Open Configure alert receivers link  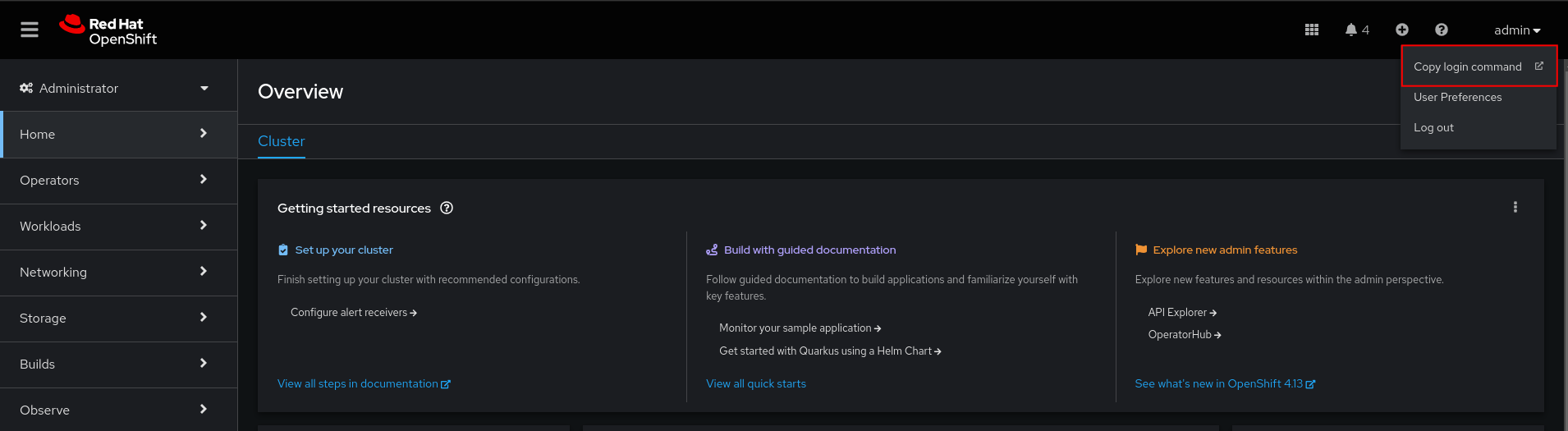pos(353,312)
